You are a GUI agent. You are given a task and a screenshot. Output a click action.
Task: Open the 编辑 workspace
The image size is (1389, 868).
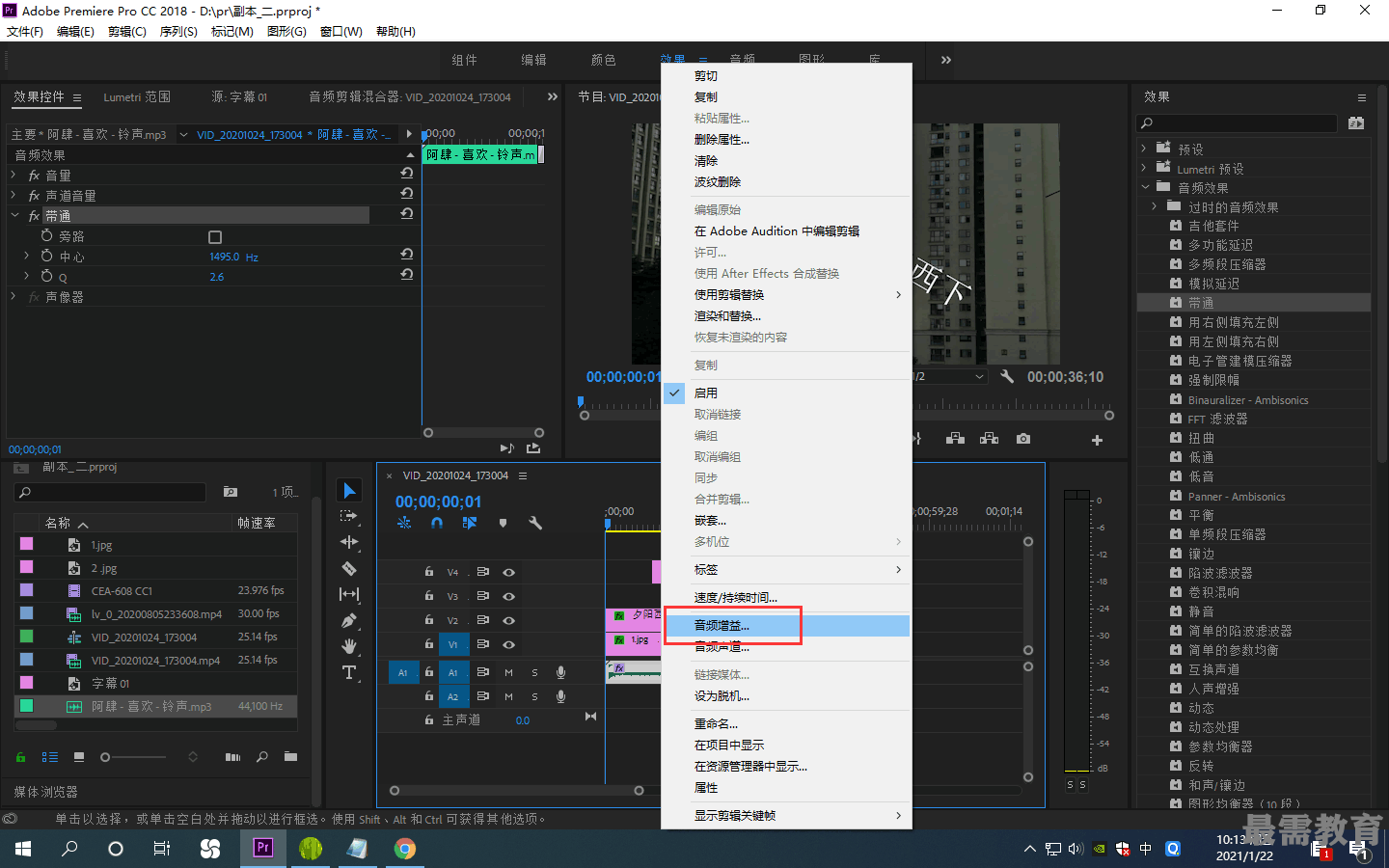534,60
